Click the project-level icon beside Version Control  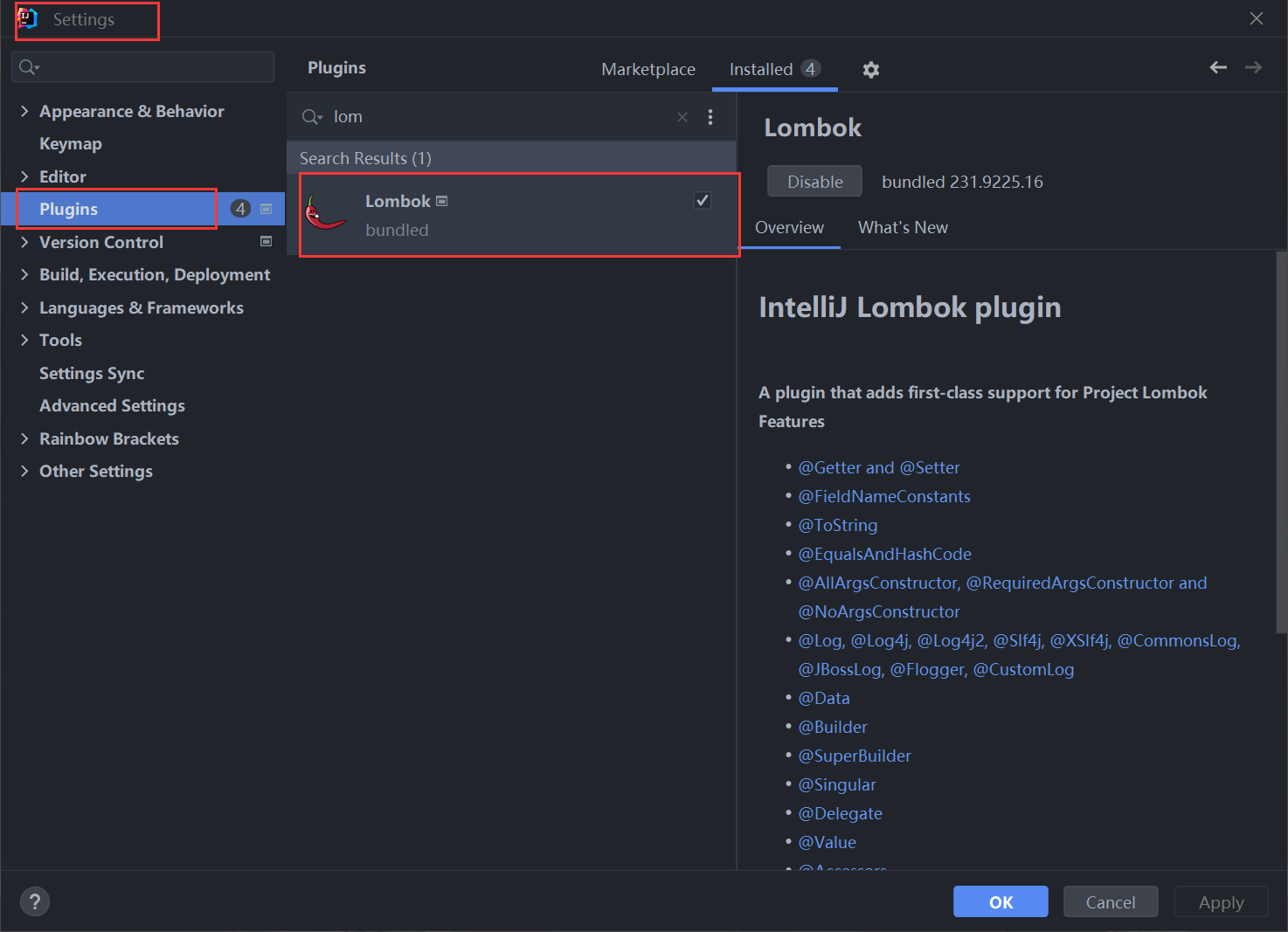(x=267, y=241)
